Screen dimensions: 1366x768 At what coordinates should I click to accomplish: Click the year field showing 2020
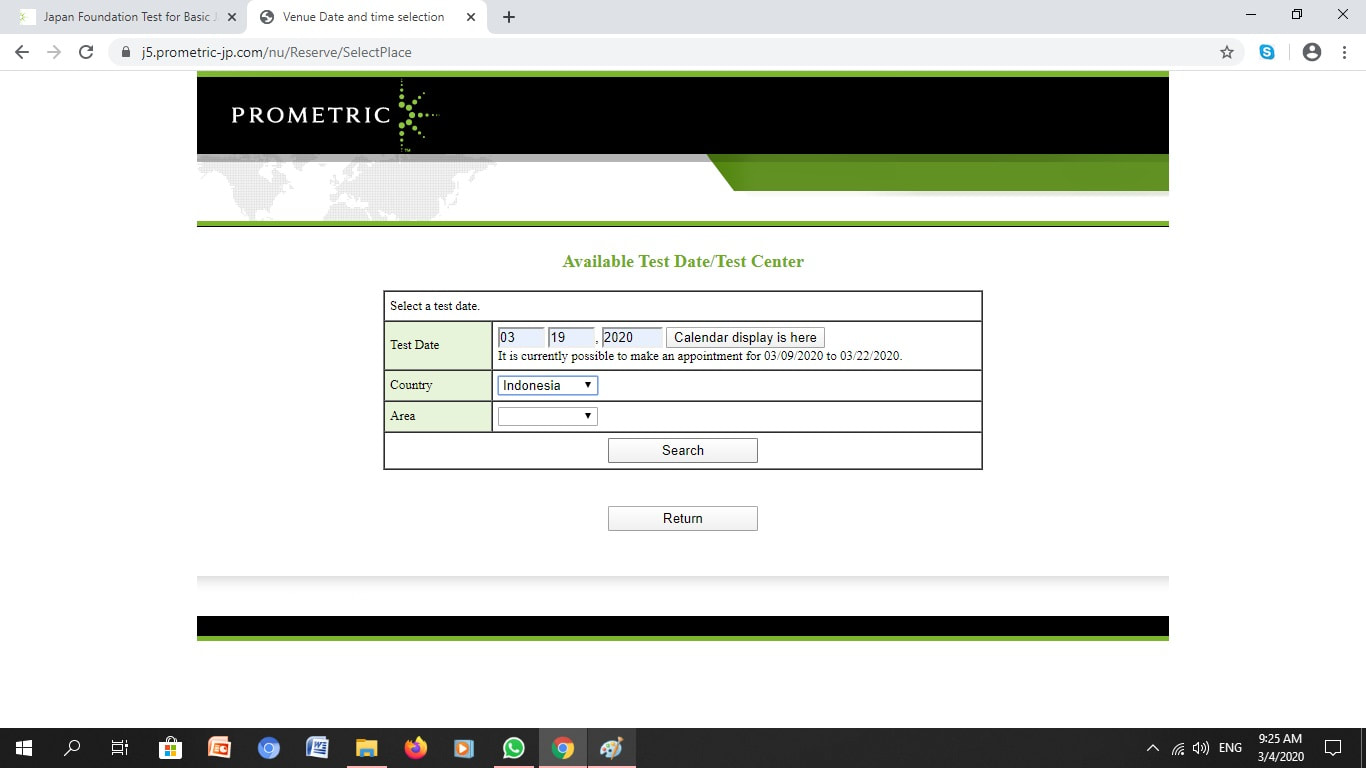[x=632, y=337]
